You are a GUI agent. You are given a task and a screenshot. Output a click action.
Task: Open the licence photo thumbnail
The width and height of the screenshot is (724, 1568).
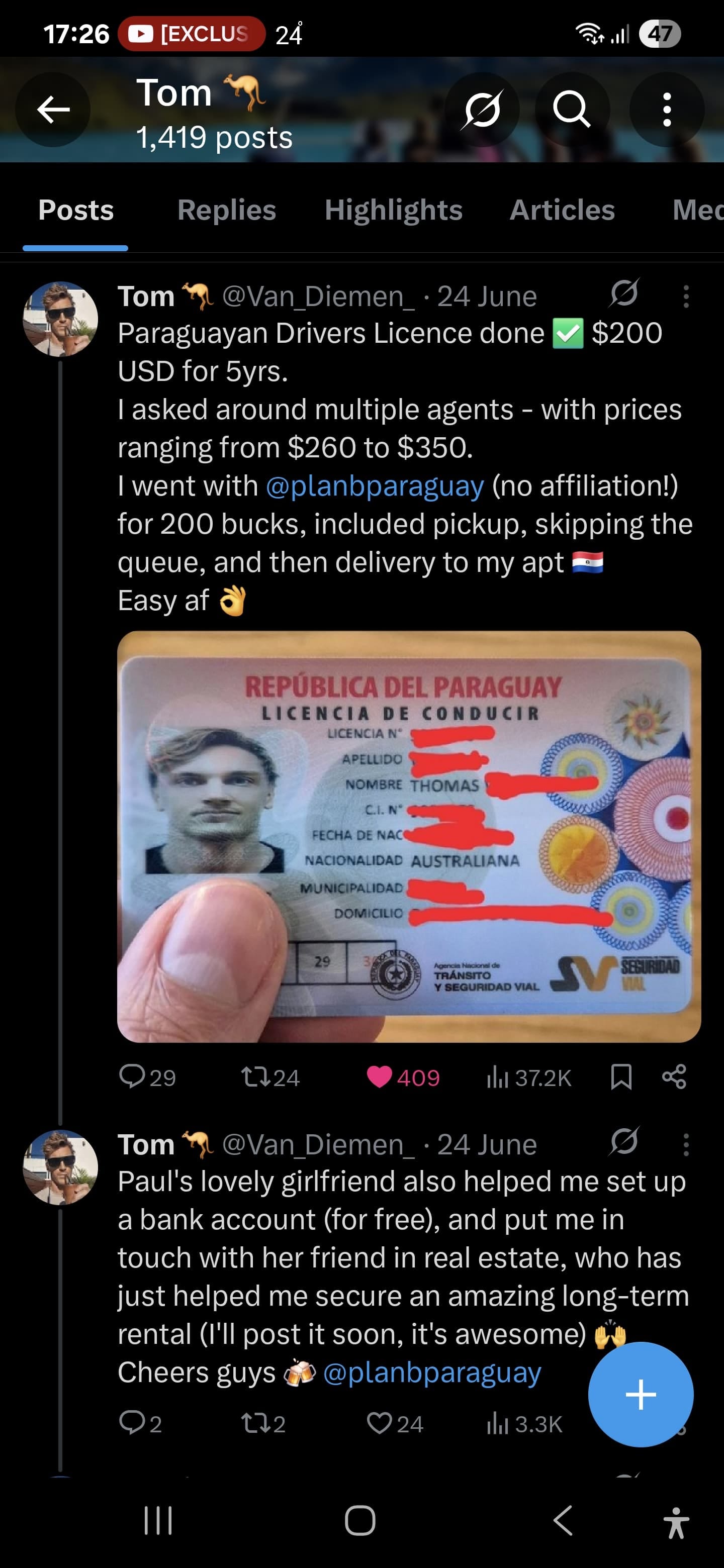click(x=409, y=836)
